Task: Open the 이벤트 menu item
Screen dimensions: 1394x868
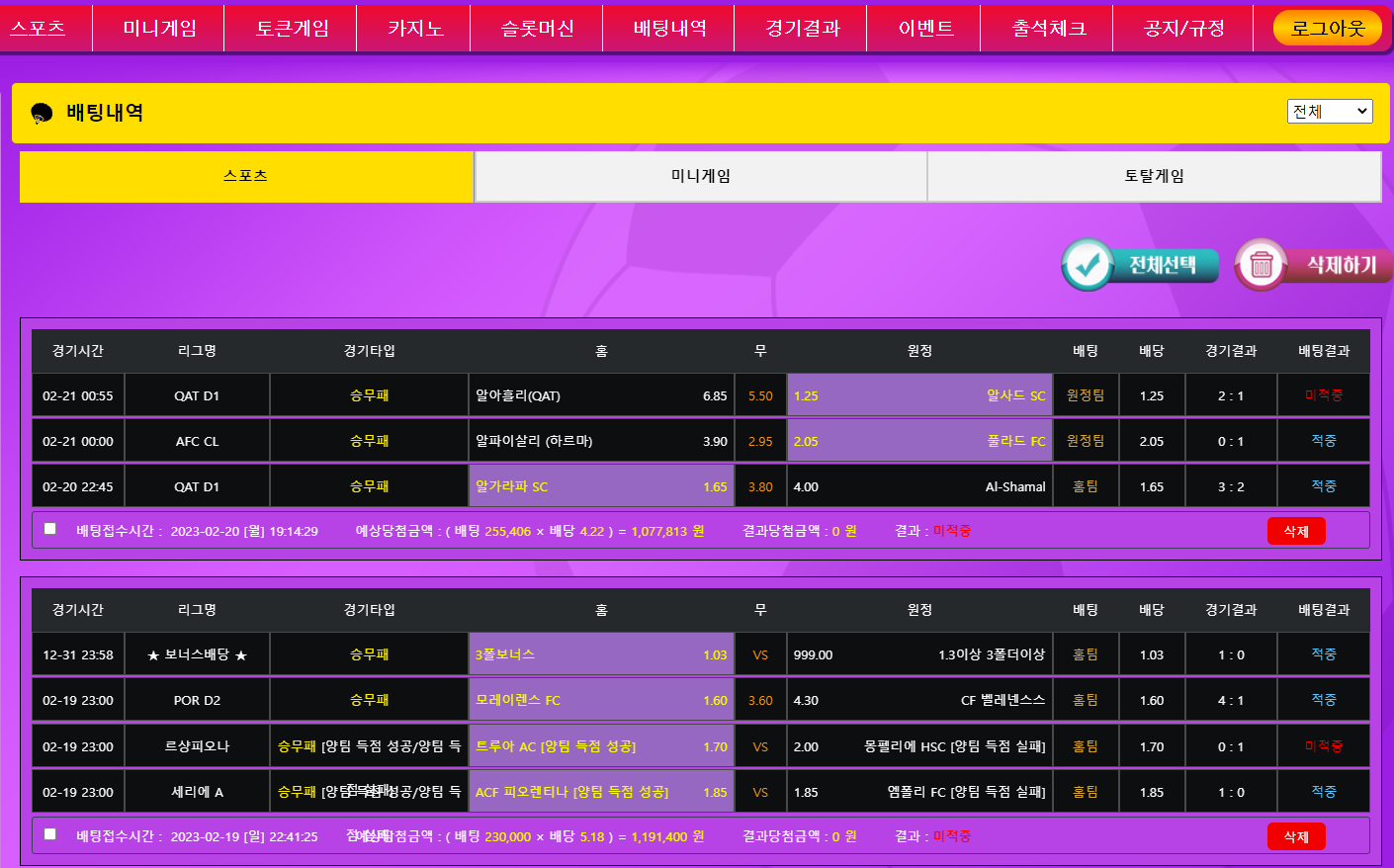Action: click(x=925, y=28)
